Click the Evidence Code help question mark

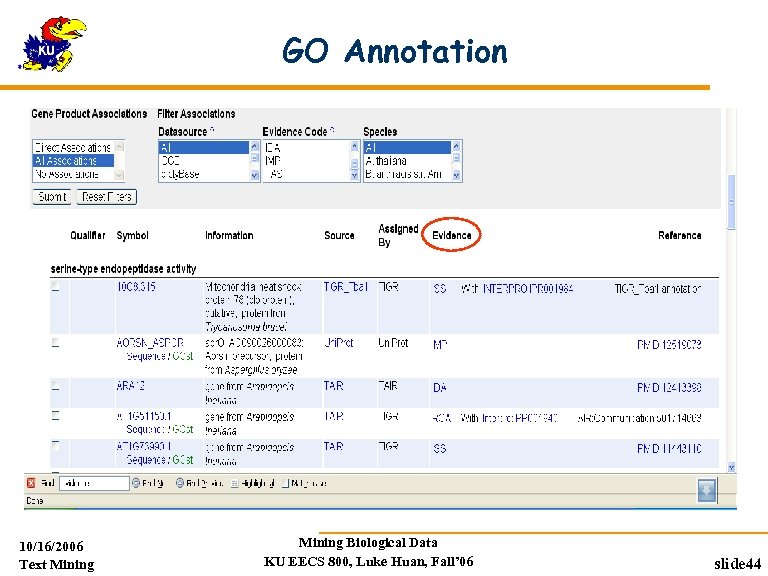click(x=332, y=130)
